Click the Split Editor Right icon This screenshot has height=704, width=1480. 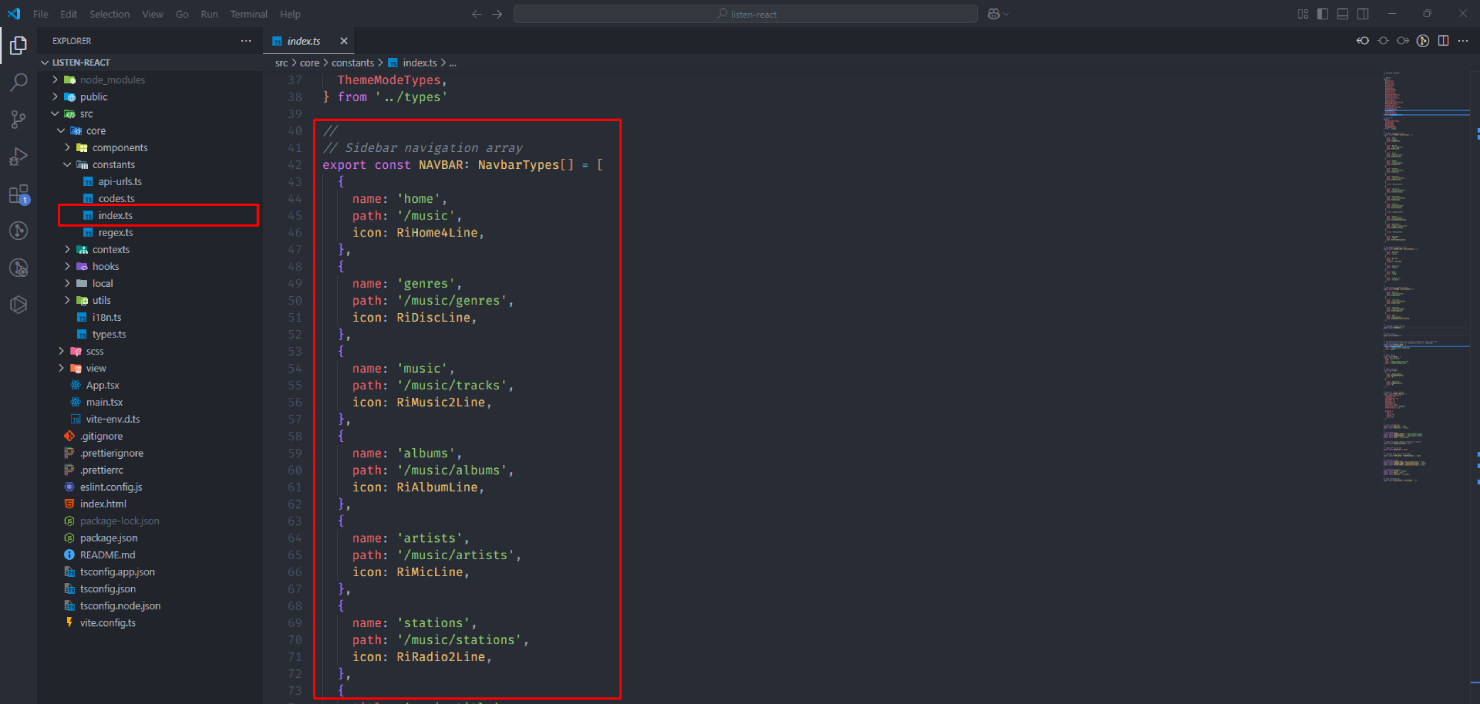[x=1443, y=41]
